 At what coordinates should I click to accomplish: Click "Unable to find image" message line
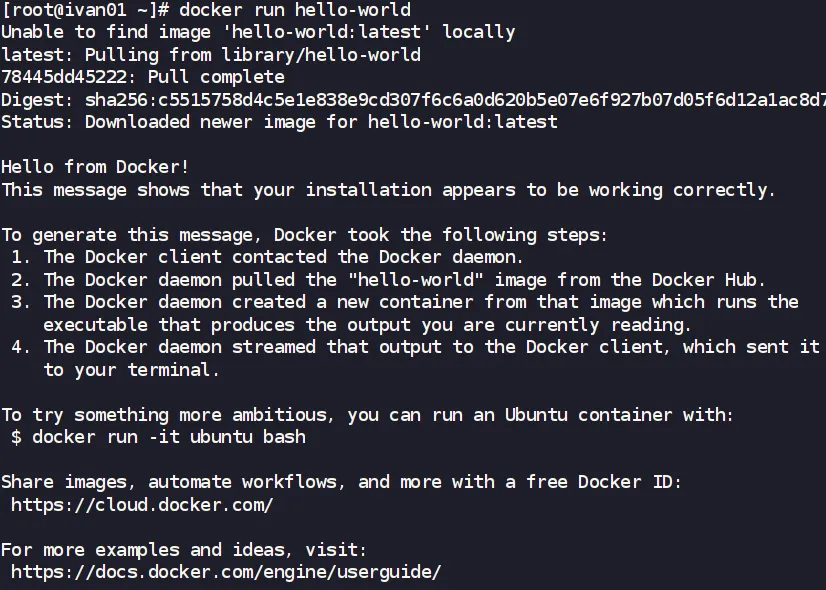[258, 32]
